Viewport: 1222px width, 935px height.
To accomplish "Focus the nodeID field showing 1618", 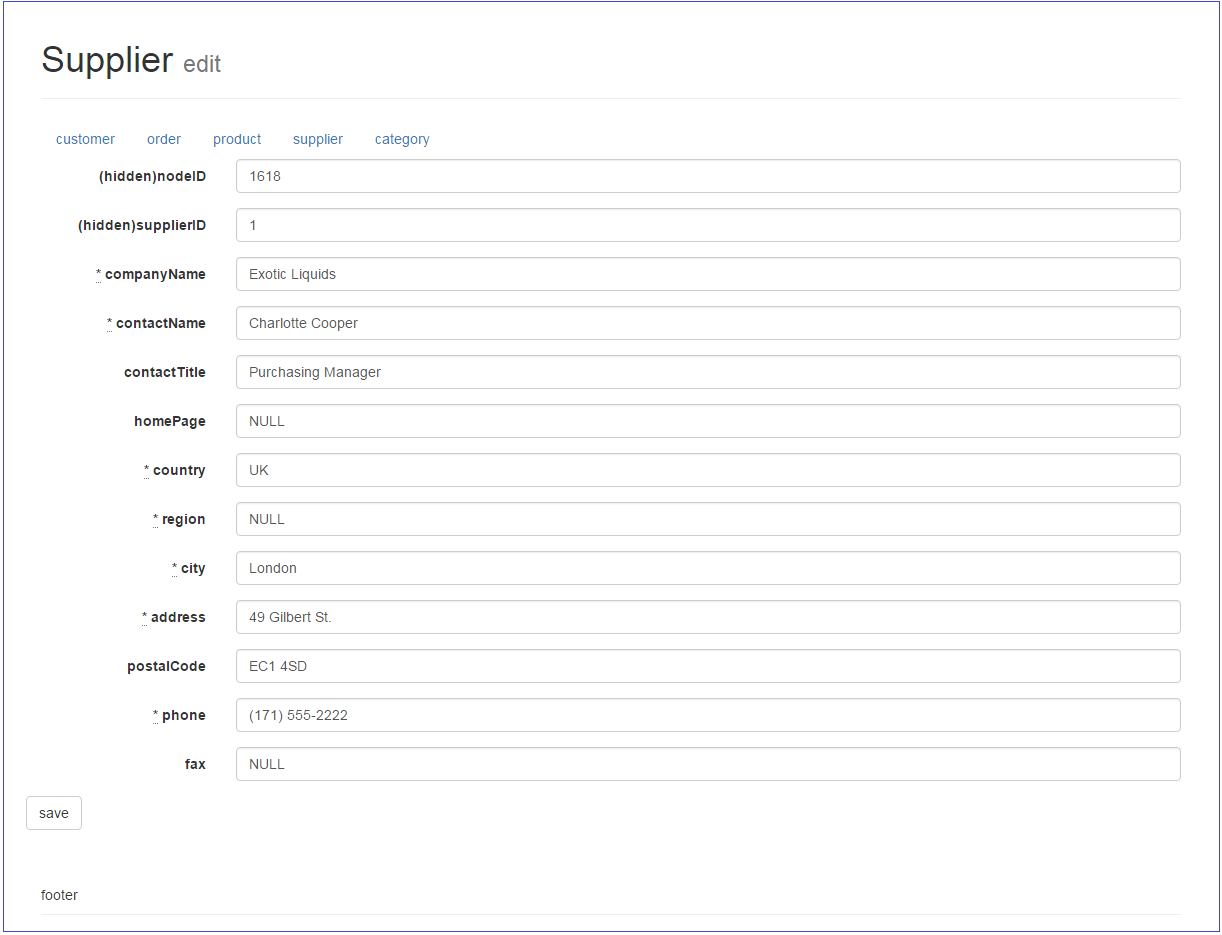I will coord(708,176).
